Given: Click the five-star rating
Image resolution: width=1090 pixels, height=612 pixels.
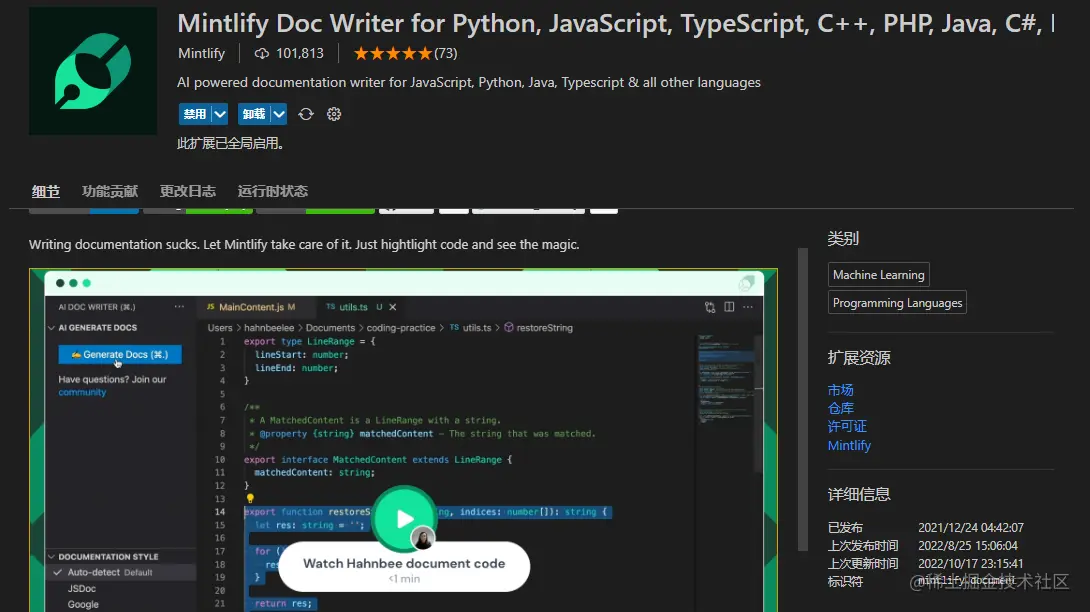Looking at the screenshot, I should [x=393, y=54].
